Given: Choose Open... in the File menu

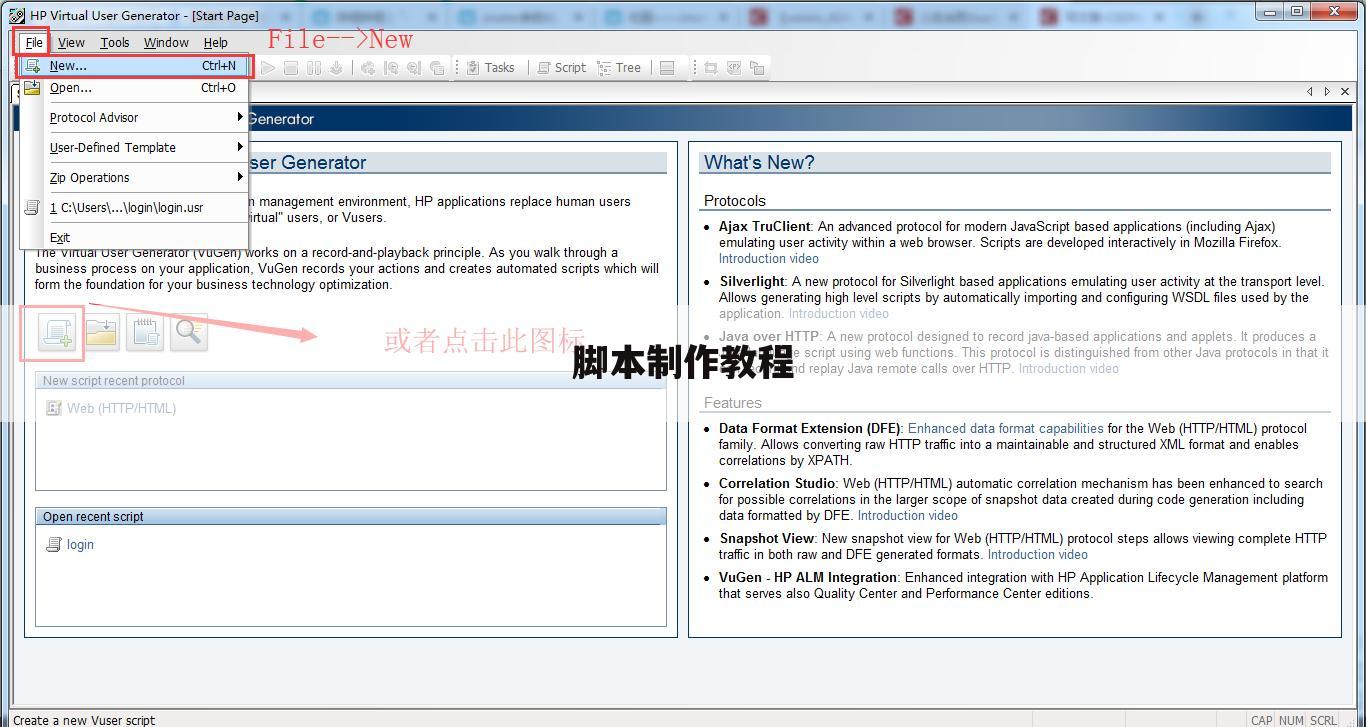Looking at the screenshot, I should click(x=70, y=88).
